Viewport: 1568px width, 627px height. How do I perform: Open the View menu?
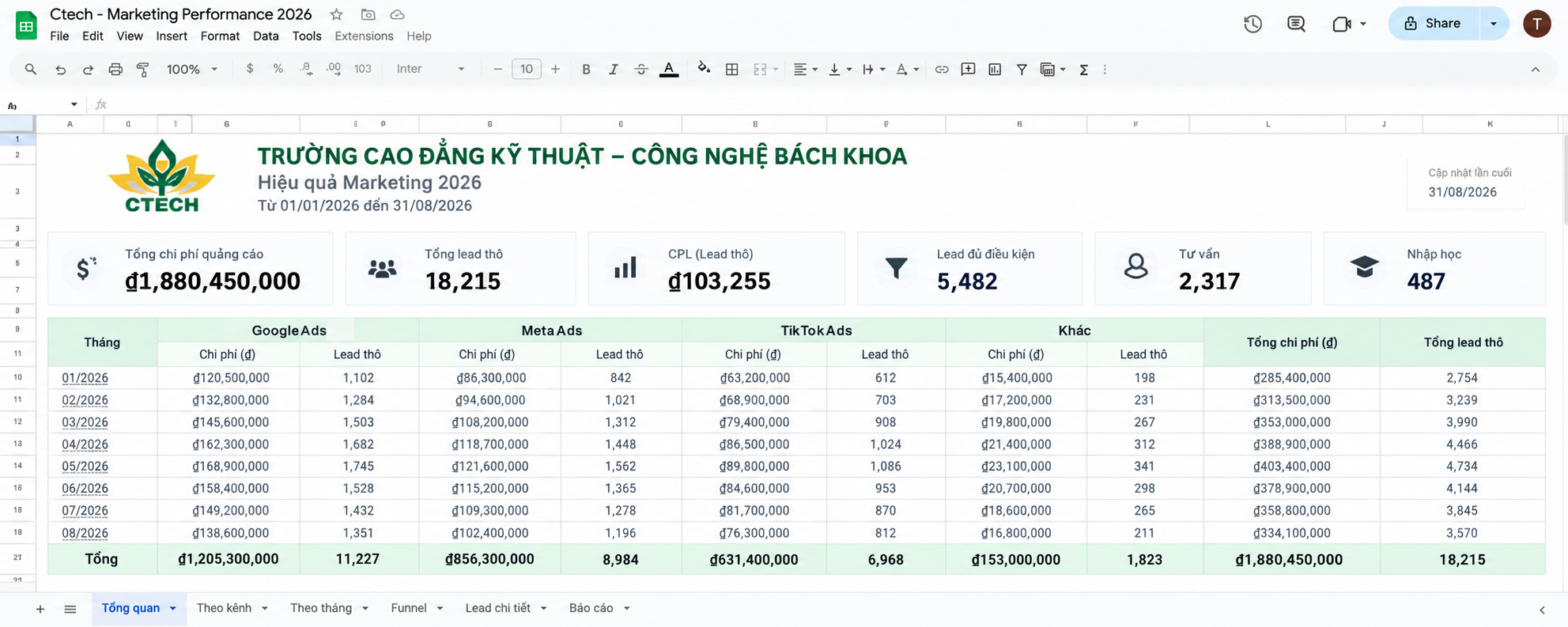click(x=130, y=36)
